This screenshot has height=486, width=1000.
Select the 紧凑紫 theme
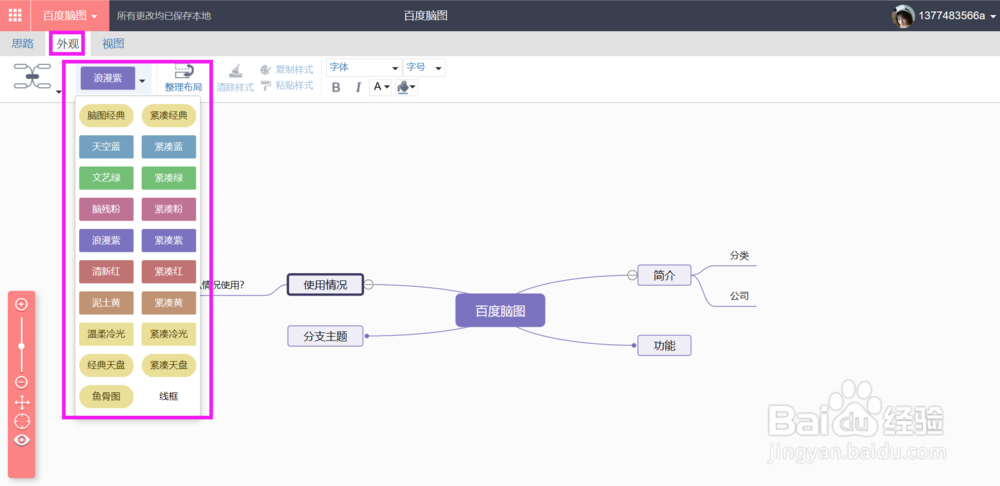(x=169, y=240)
